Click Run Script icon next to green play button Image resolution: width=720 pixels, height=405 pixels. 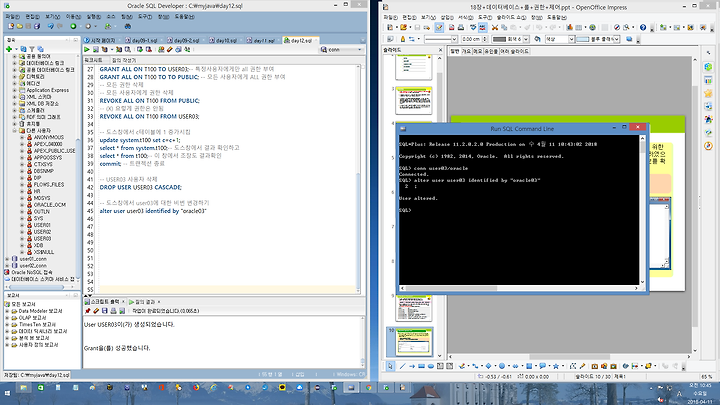(x=96, y=50)
